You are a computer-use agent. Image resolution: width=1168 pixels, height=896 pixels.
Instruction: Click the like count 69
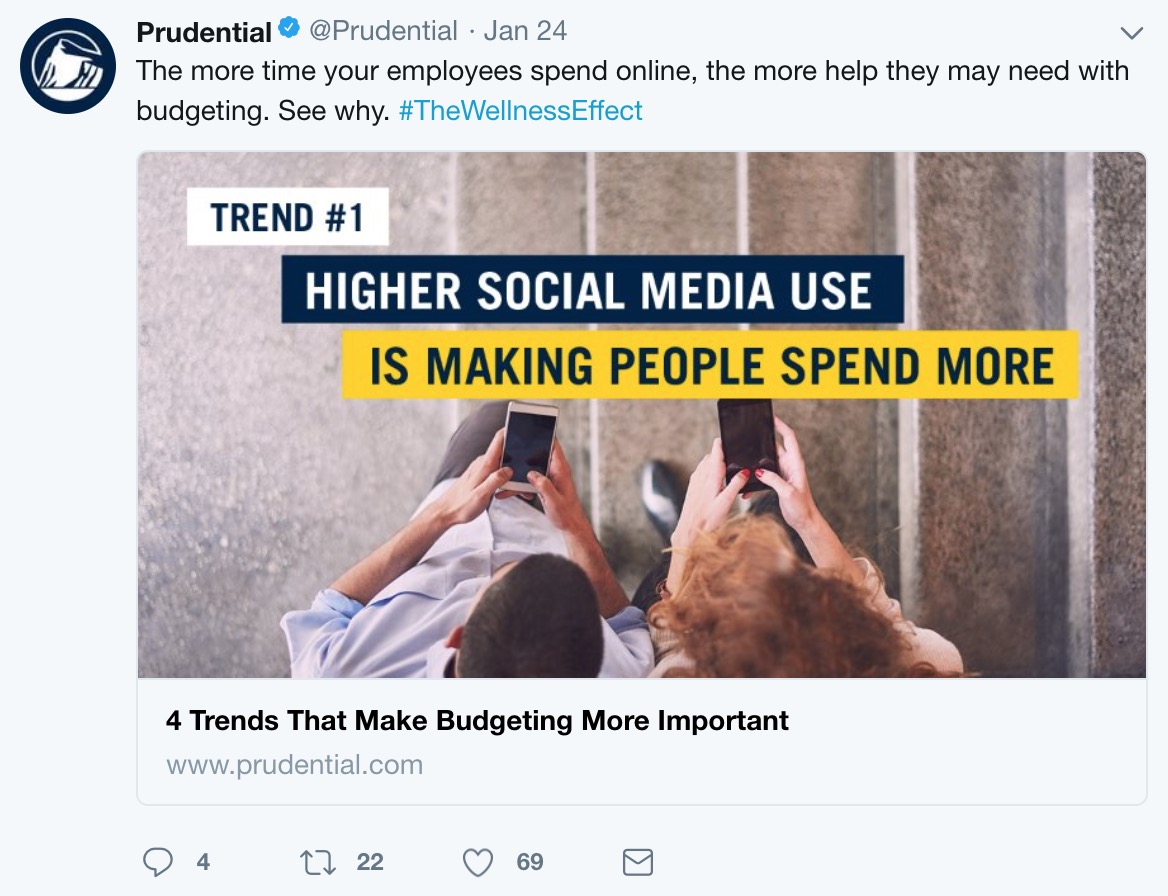[x=530, y=862]
